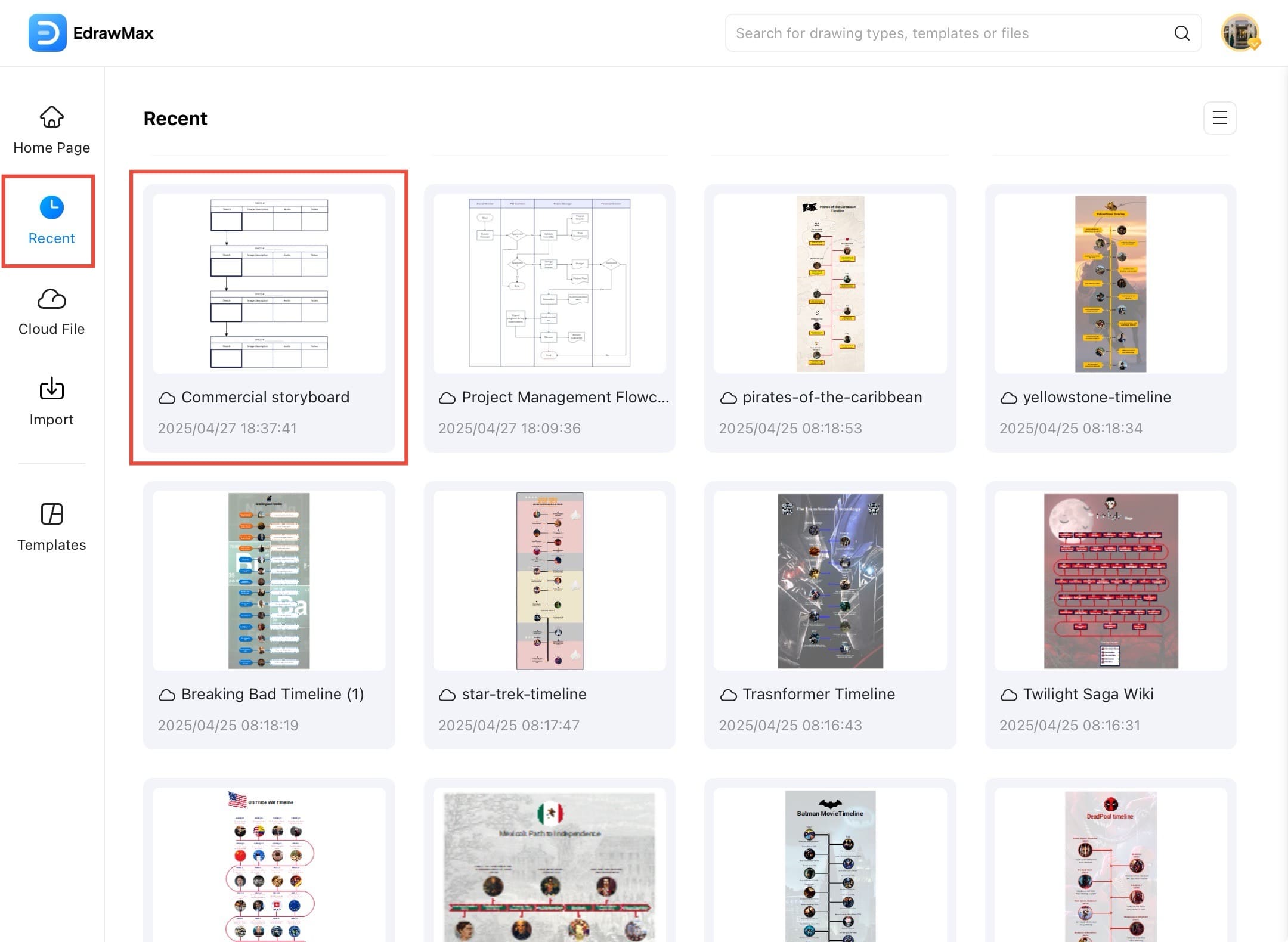Image resolution: width=1288 pixels, height=942 pixels.
Task: Open Twilight Saga Wiki thumbnail
Action: tap(1110, 581)
